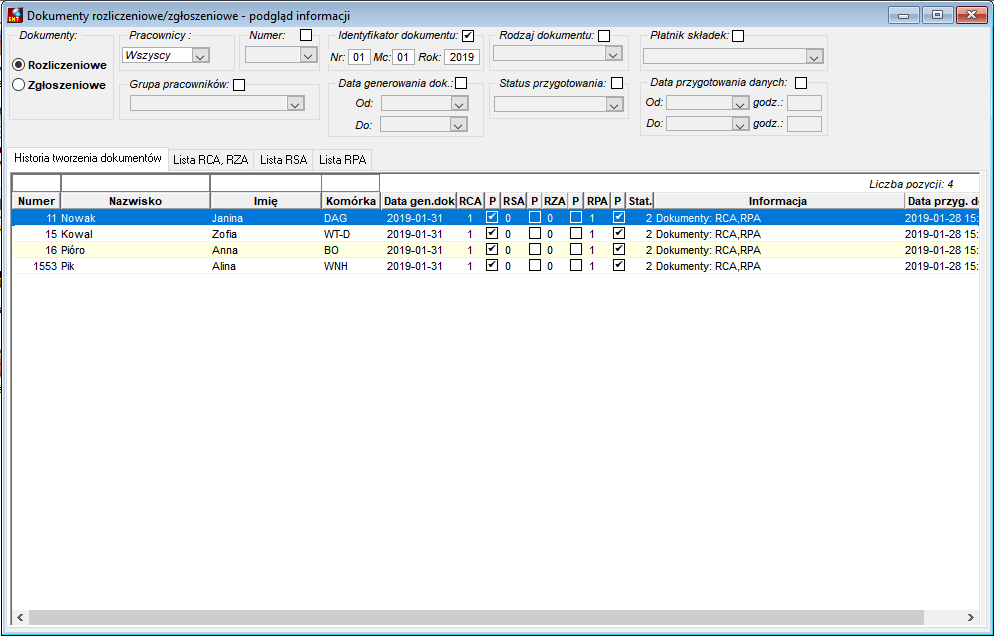
Task: Click the Do godz. time field
Action: pyautogui.click(x=804, y=124)
